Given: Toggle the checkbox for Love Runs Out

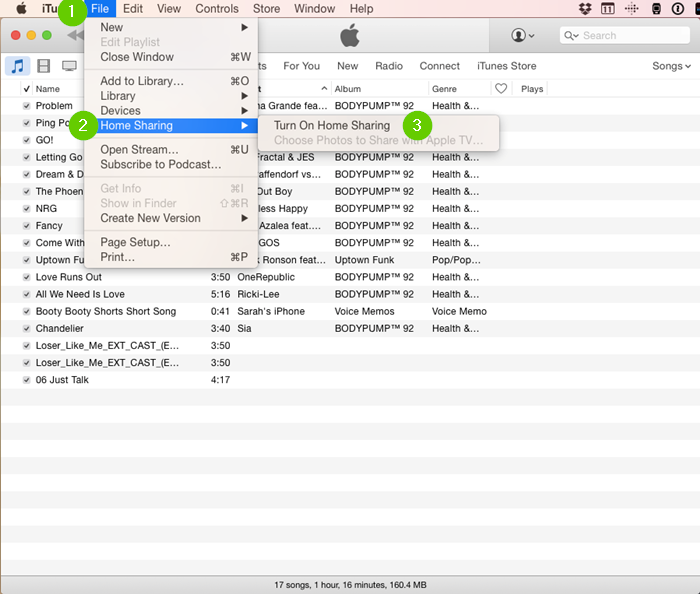Looking at the screenshot, I should [26, 277].
